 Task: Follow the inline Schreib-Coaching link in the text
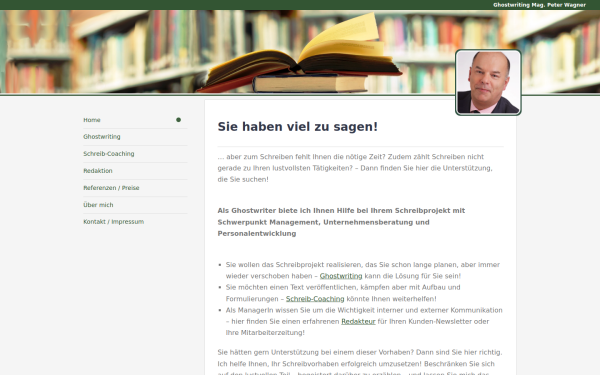pos(315,299)
